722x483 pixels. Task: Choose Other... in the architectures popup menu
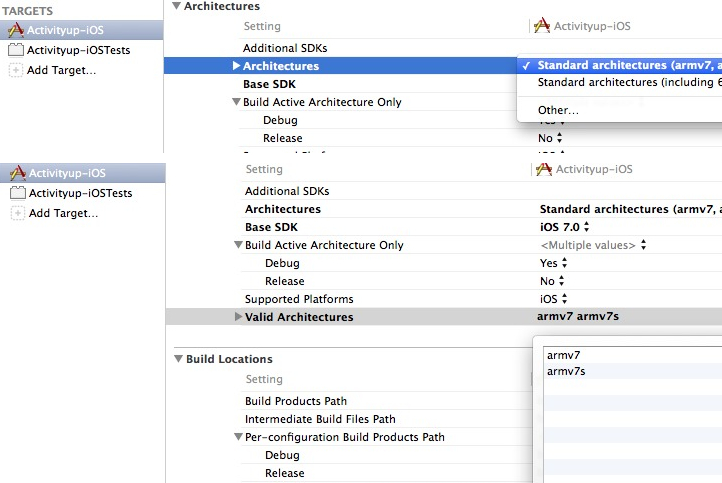[558, 110]
